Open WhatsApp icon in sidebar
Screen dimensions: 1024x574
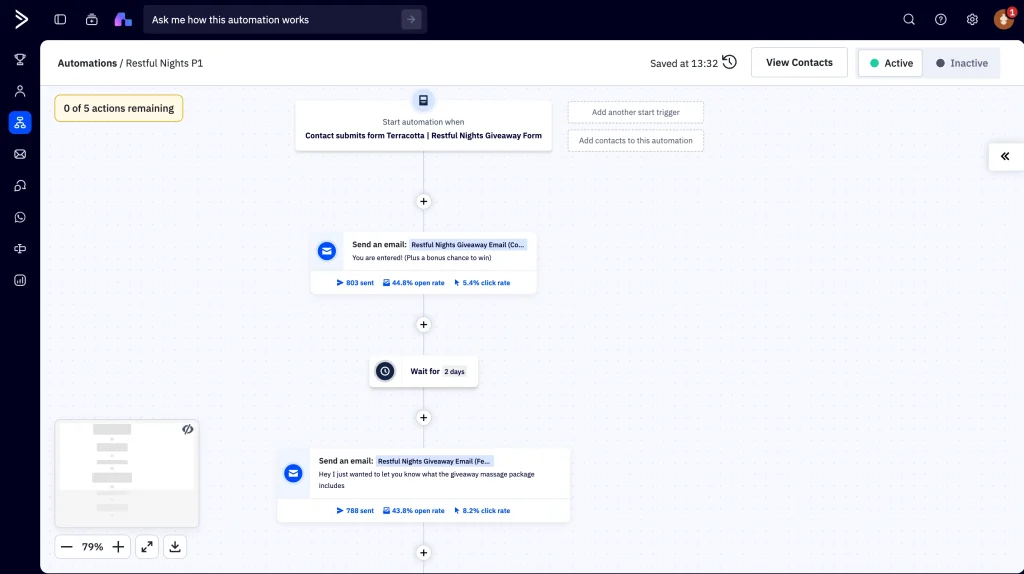coord(20,217)
